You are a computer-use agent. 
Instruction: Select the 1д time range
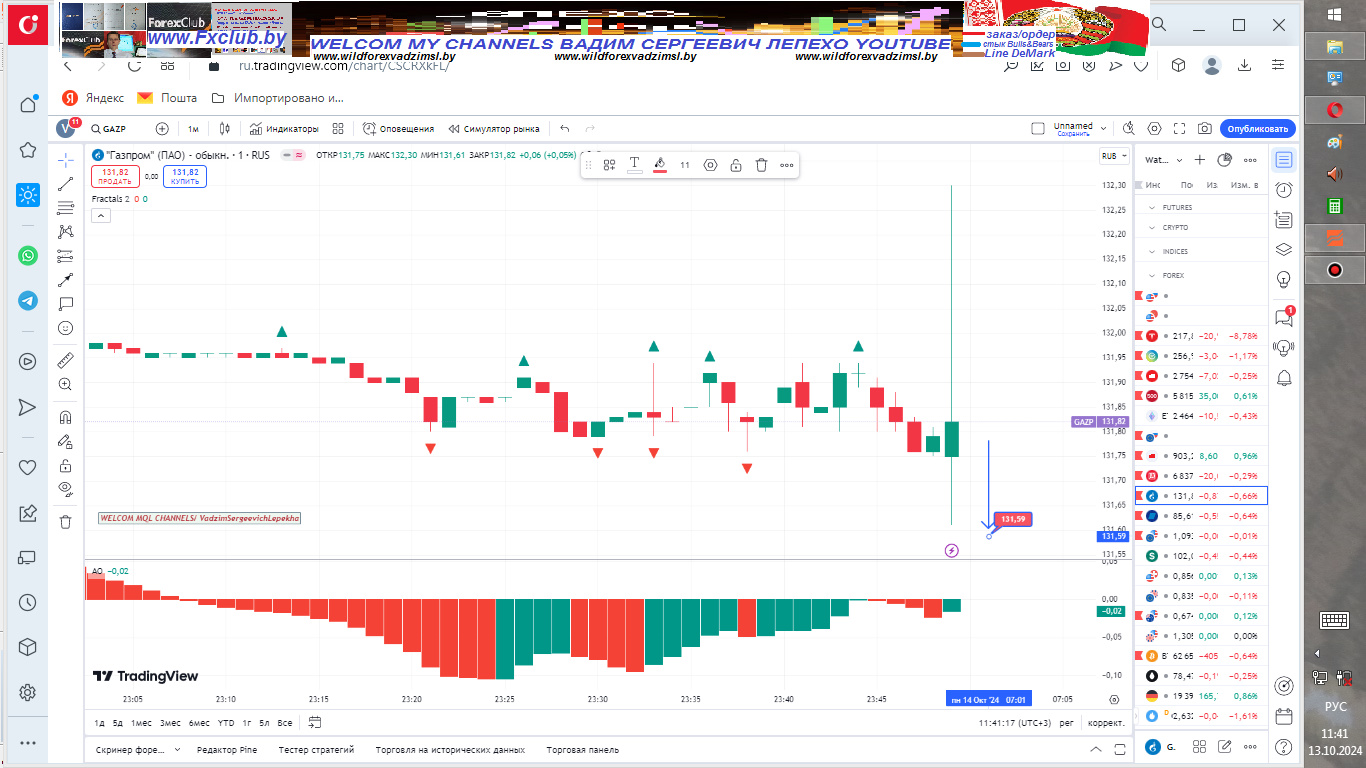pos(100,722)
